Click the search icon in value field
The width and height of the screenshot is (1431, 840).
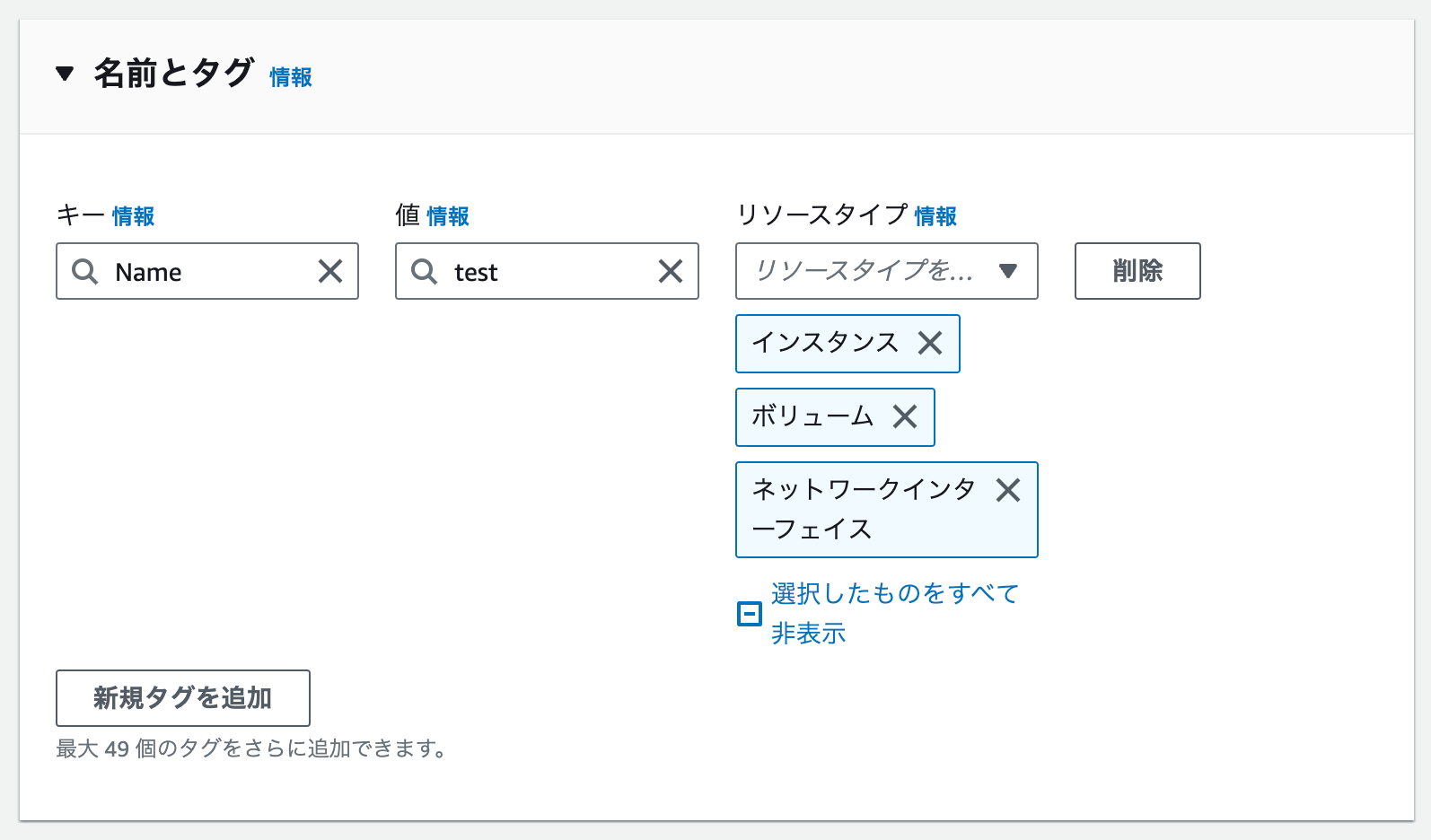[x=424, y=271]
